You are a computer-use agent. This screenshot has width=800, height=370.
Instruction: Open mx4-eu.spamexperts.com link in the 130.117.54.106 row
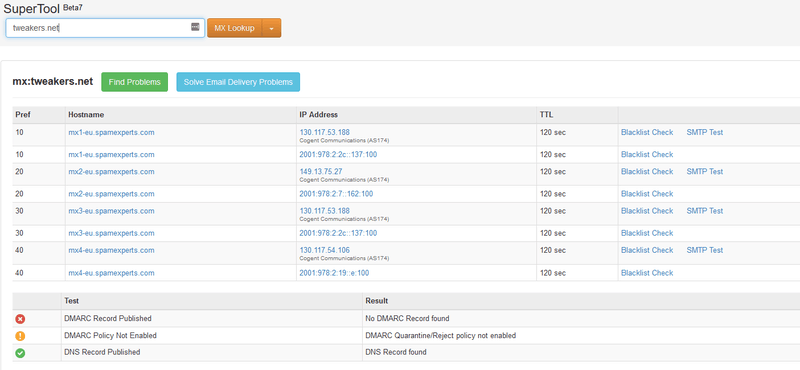coord(111,250)
